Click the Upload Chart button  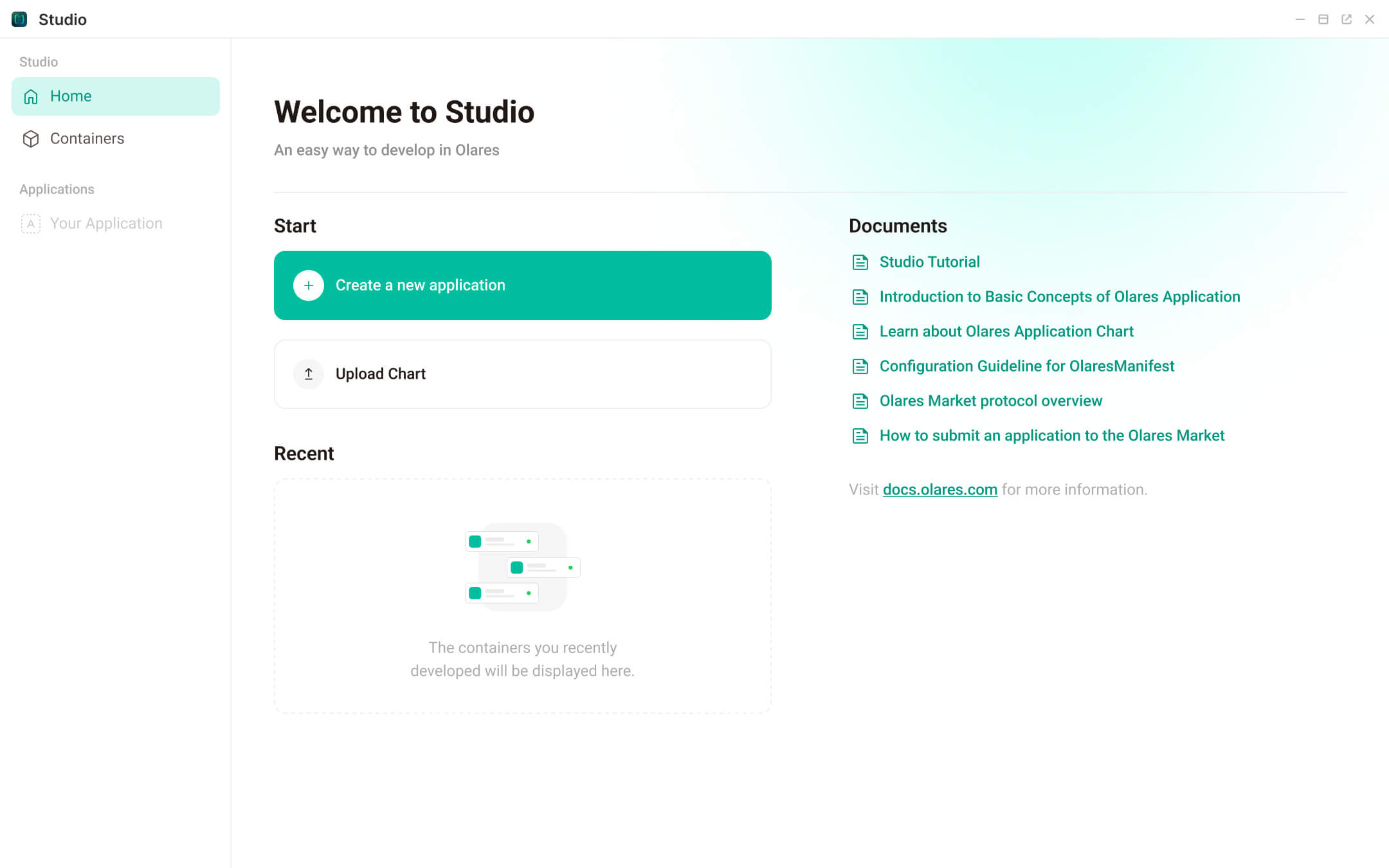coord(523,374)
